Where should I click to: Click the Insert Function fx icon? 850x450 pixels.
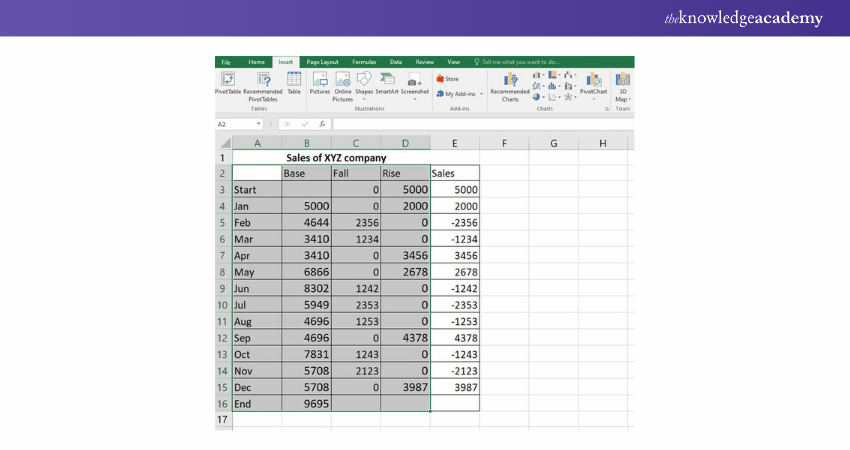322,124
